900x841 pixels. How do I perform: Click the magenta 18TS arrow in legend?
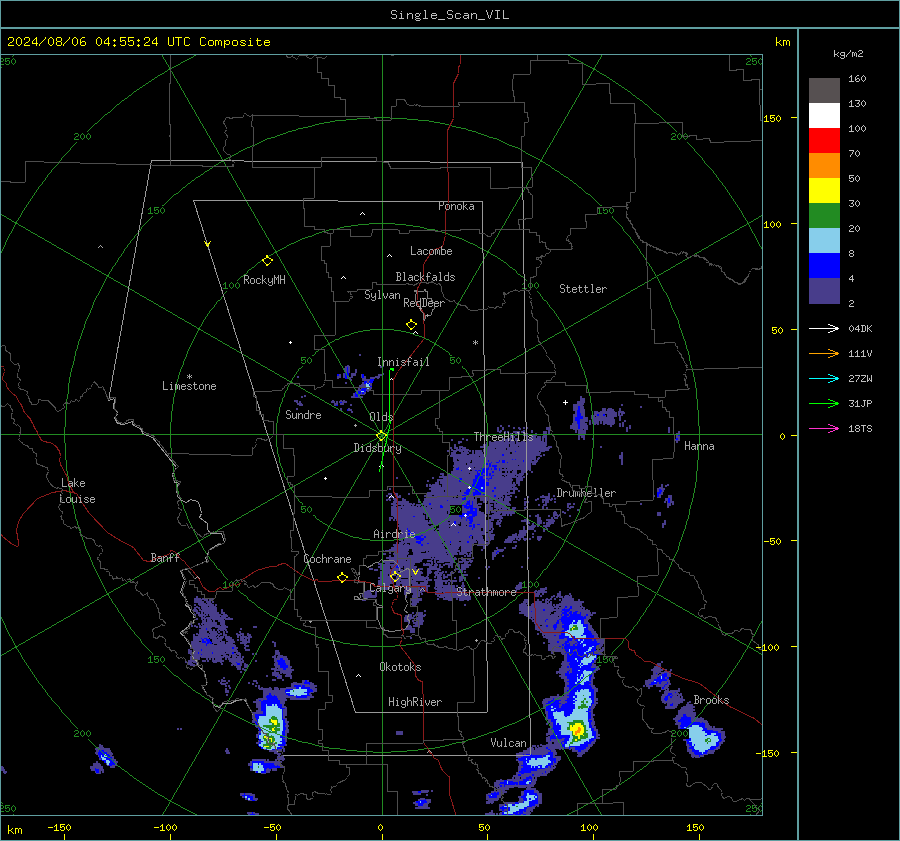tap(824, 428)
